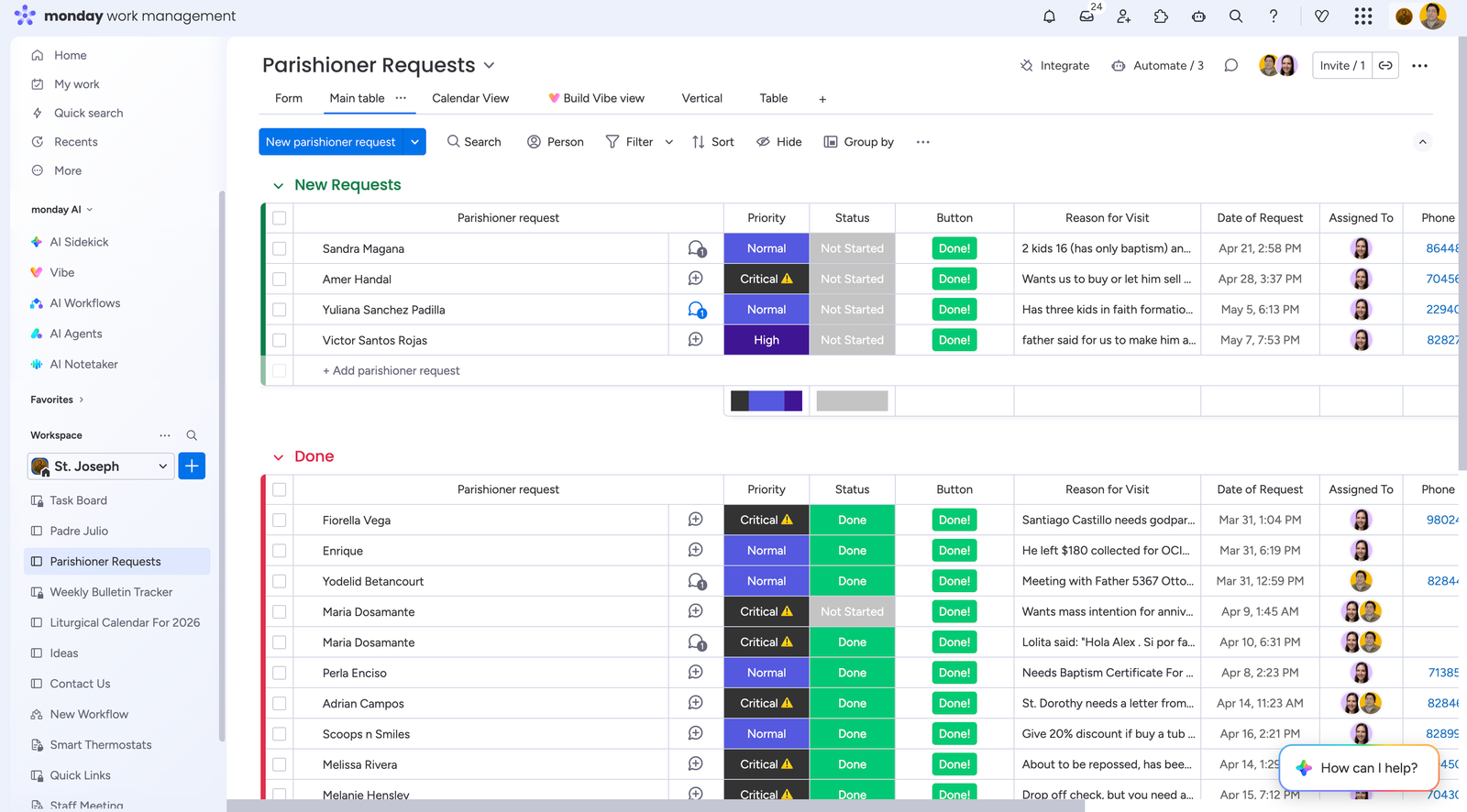Check the Perla Enciso row checkbox
Screen dimensions: 1467x812
tap(280, 673)
